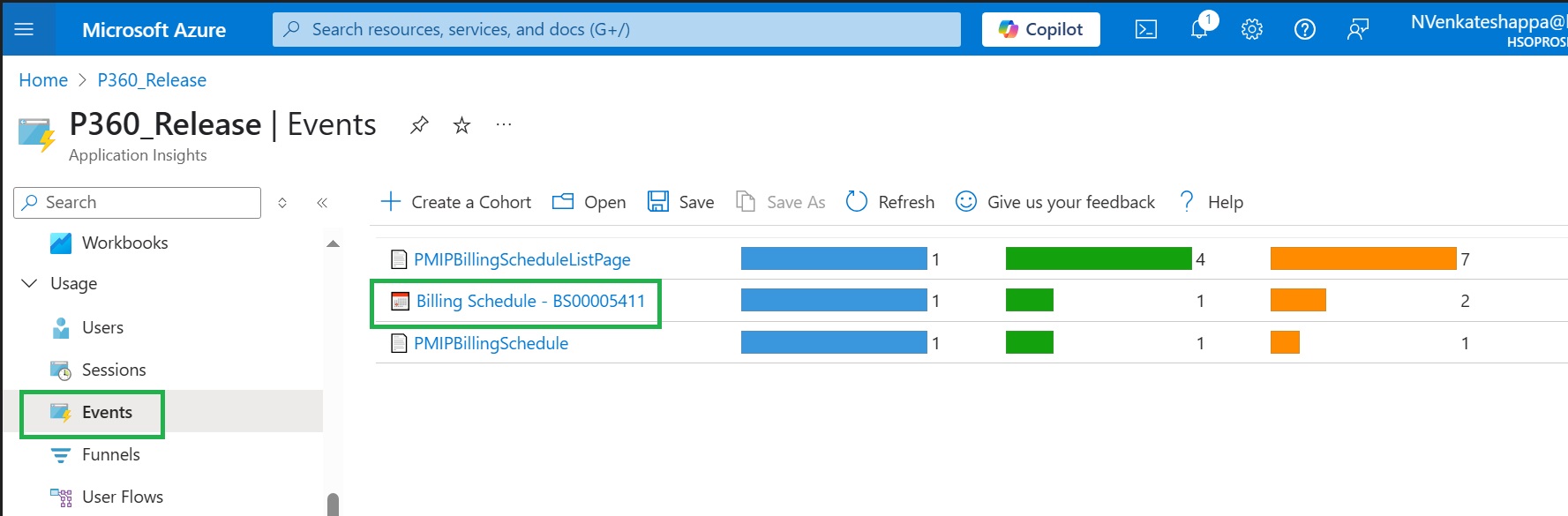
Task: Click the global search resources field
Action: point(616,29)
